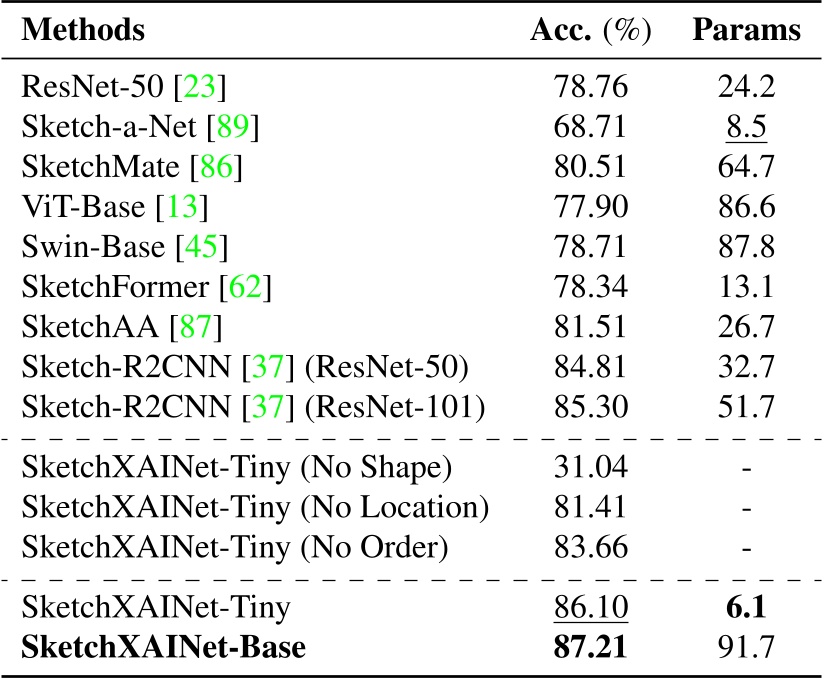Image resolution: width=825 pixels, height=679 pixels.
Task: Follow citation 13 beside ViT-Base
Action: pyautogui.click(x=182, y=207)
